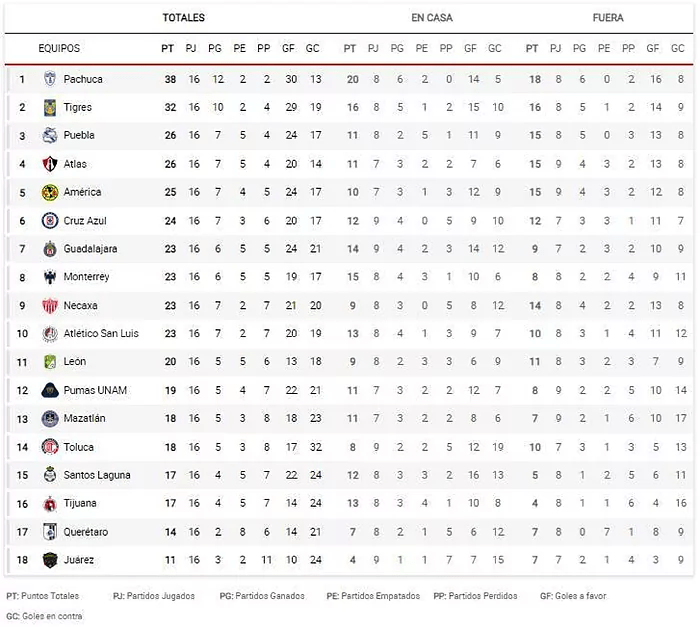Click the Querétaro row position number 17
This screenshot has height=627, width=700.
[x=22, y=532]
